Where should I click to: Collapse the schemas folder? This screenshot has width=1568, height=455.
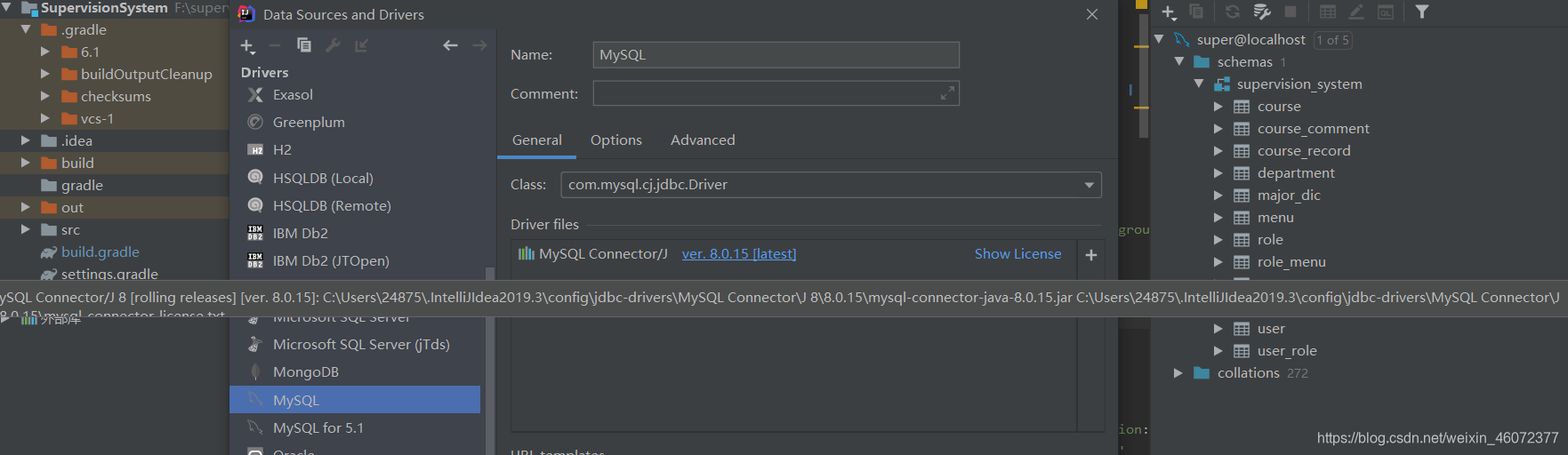click(1178, 61)
